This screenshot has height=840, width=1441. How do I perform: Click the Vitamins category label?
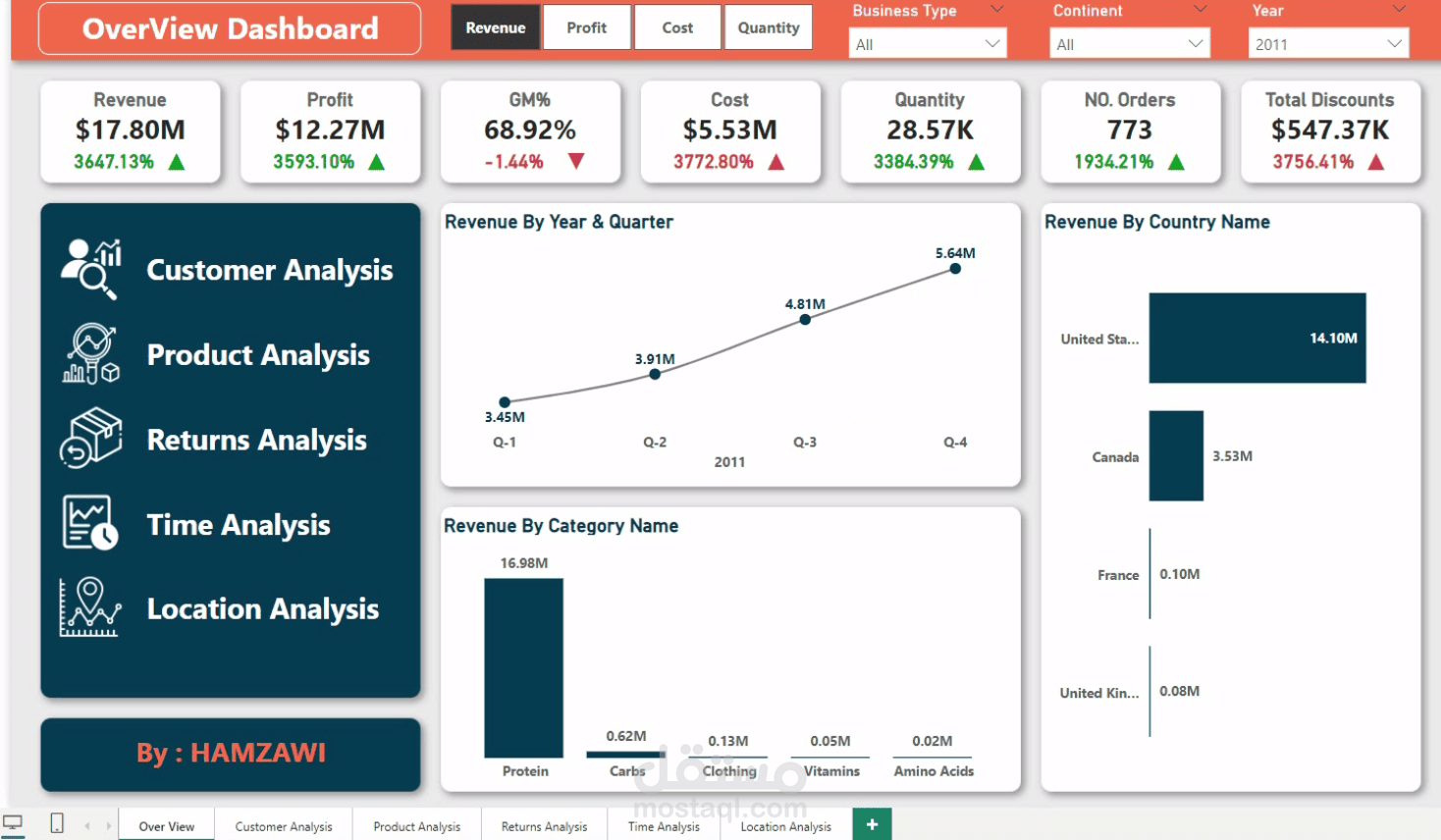[x=831, y=771]
